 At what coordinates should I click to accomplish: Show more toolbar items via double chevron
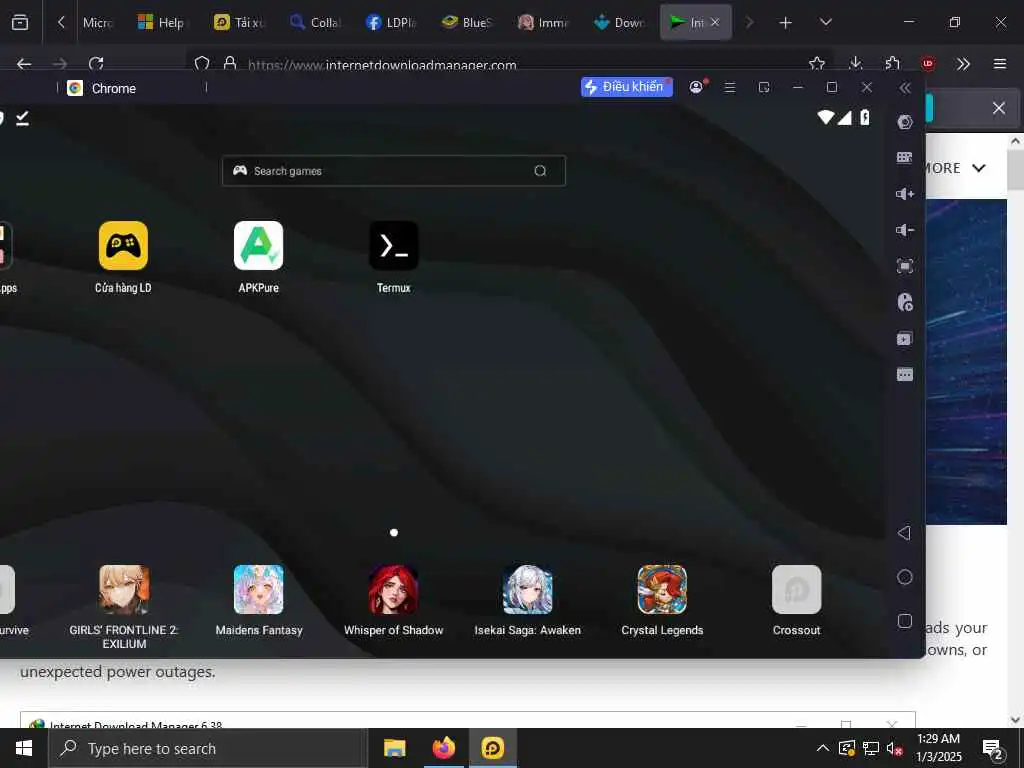tap(963, 63)
